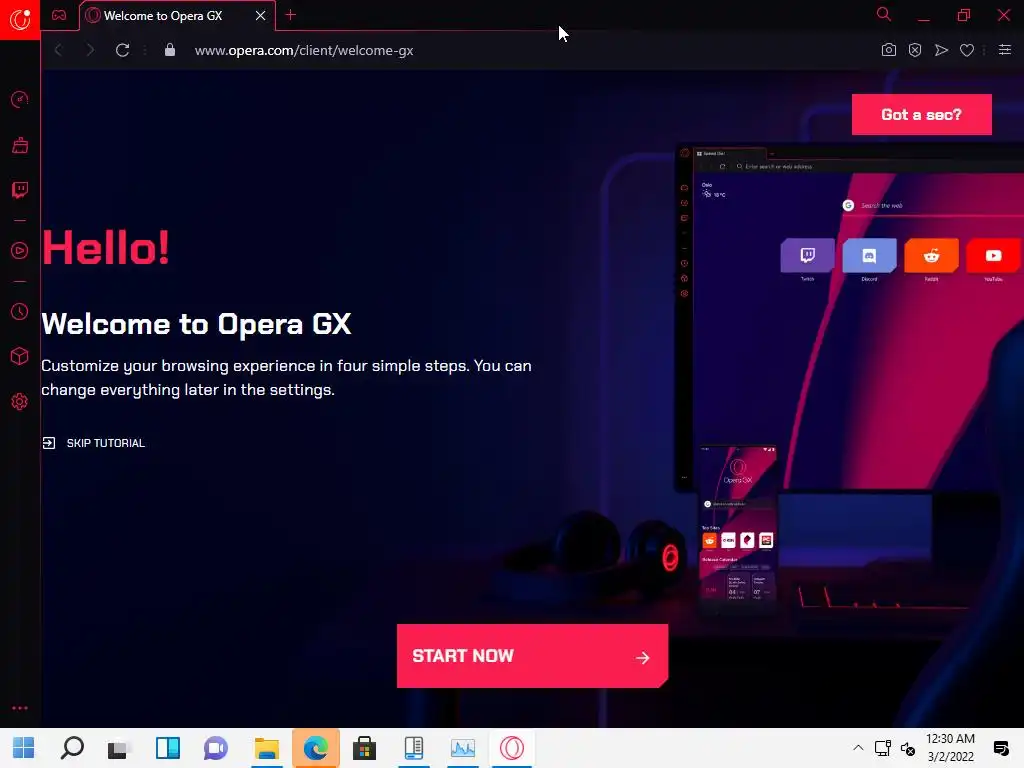Go back to previous page

coord(58,50)
